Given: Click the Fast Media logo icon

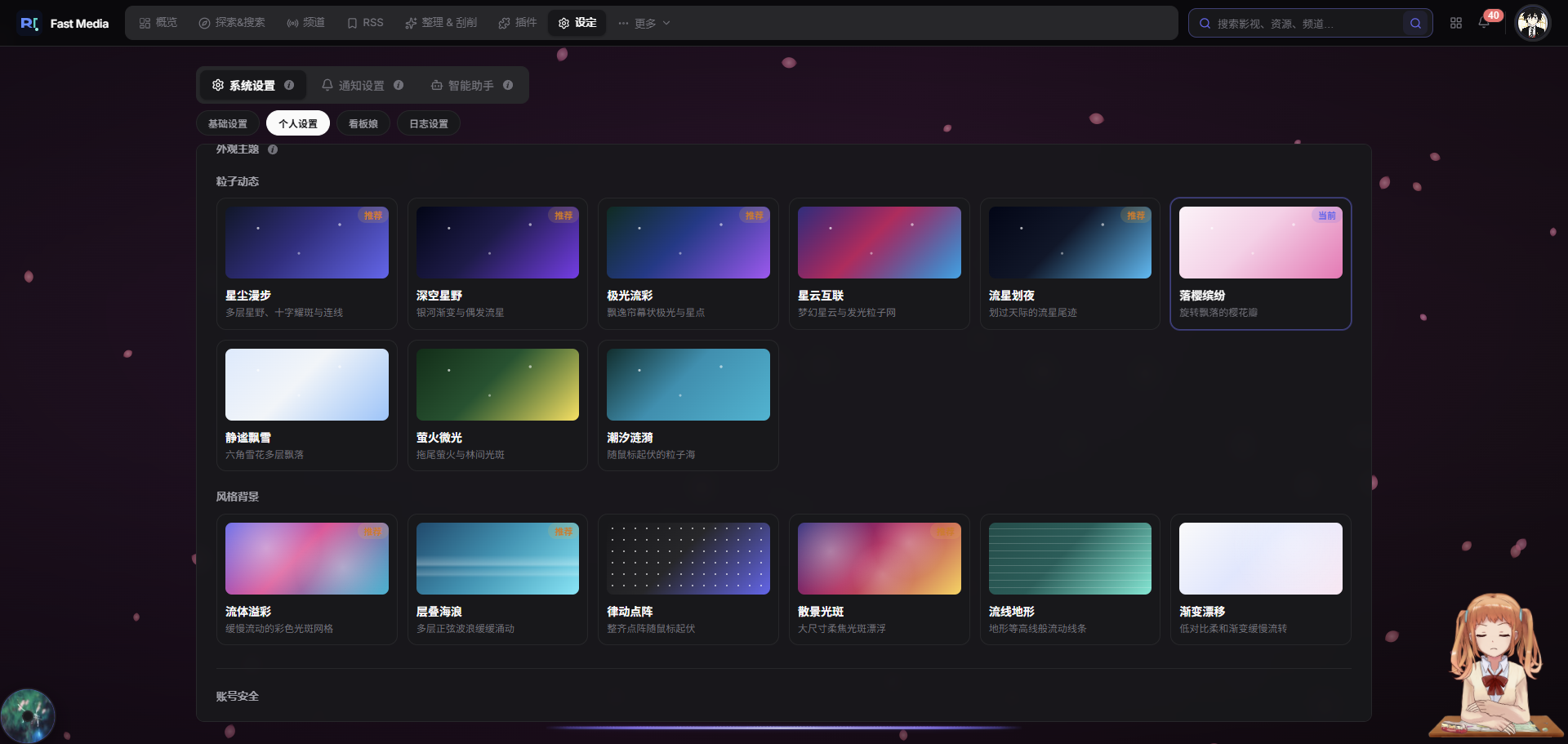Looking at the screenshot, I should pyautogui.click(x=29, y=23).
